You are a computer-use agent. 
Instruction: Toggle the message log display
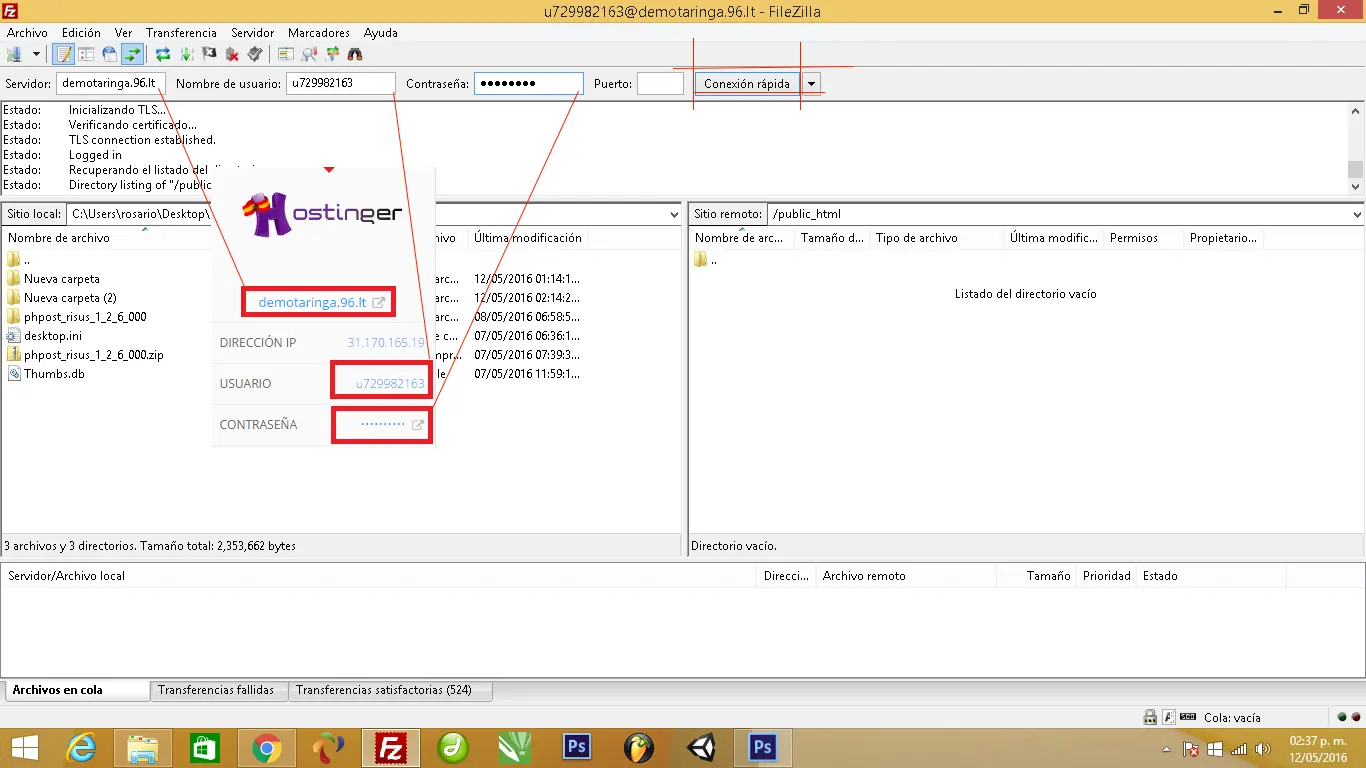click(64, 54)
